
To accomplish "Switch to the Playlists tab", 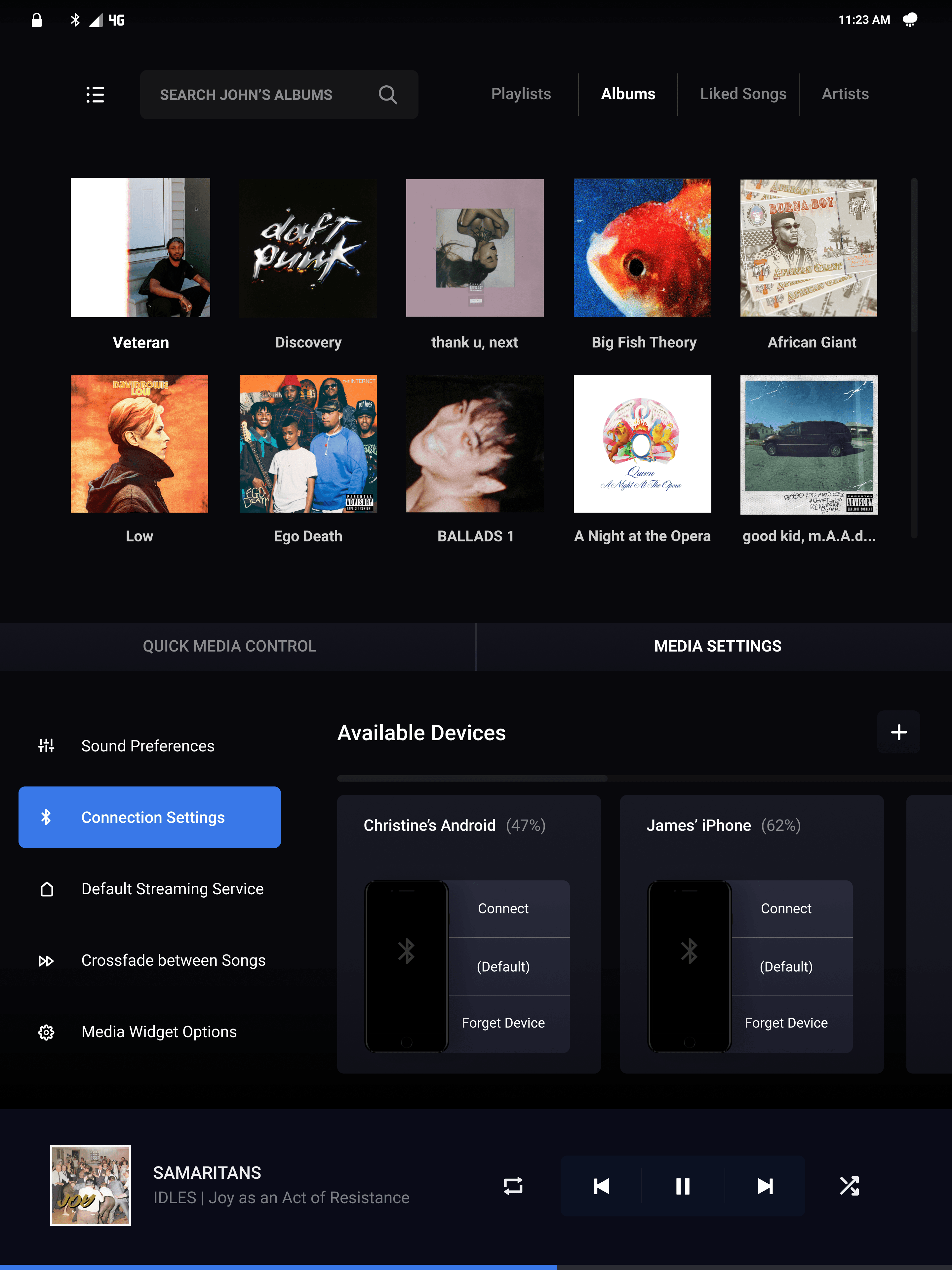I will pyautogui.click(x=521, y=94).
